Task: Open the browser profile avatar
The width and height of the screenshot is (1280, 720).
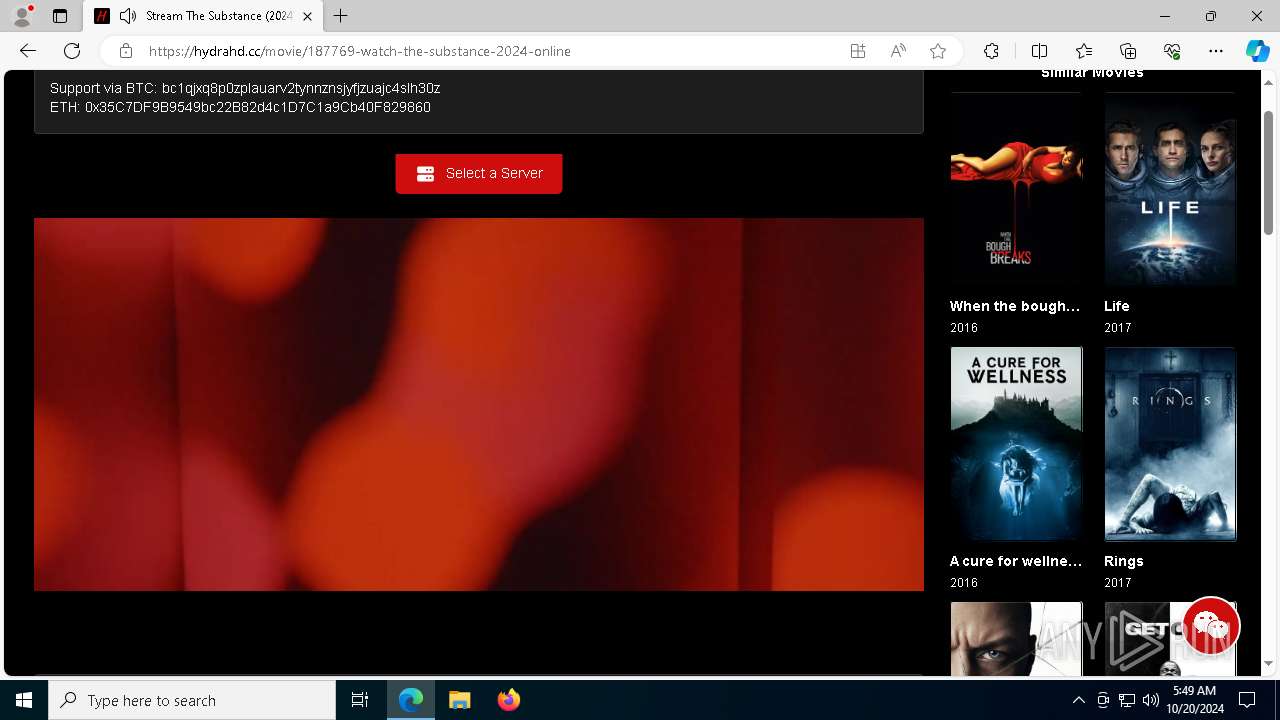Action: click(x=22, y=16)
